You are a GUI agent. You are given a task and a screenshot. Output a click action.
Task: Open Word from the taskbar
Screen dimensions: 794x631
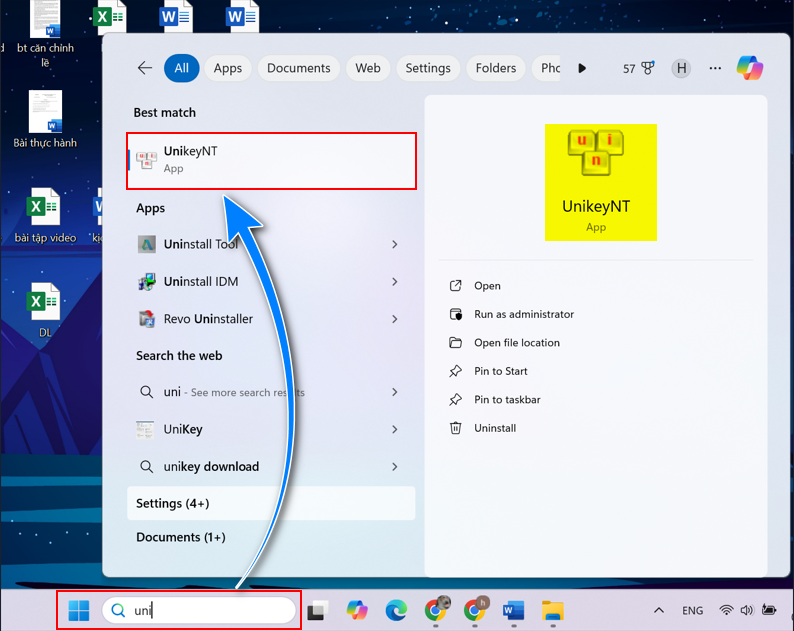pos(514,610)
